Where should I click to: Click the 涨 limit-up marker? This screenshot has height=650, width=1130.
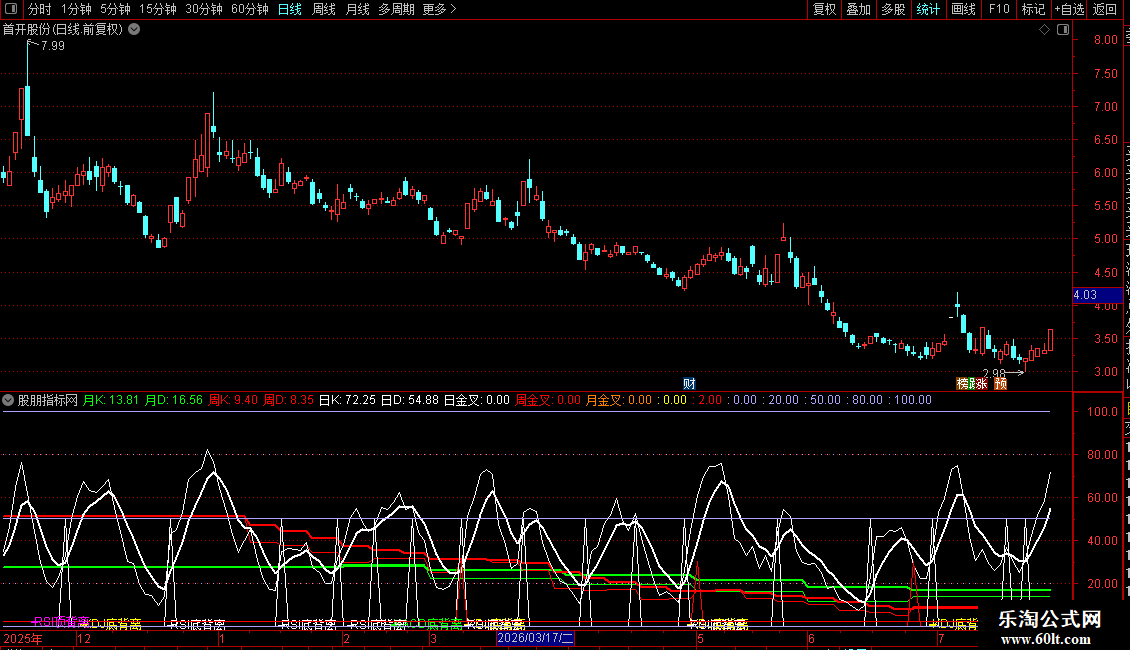coord(982,383)
